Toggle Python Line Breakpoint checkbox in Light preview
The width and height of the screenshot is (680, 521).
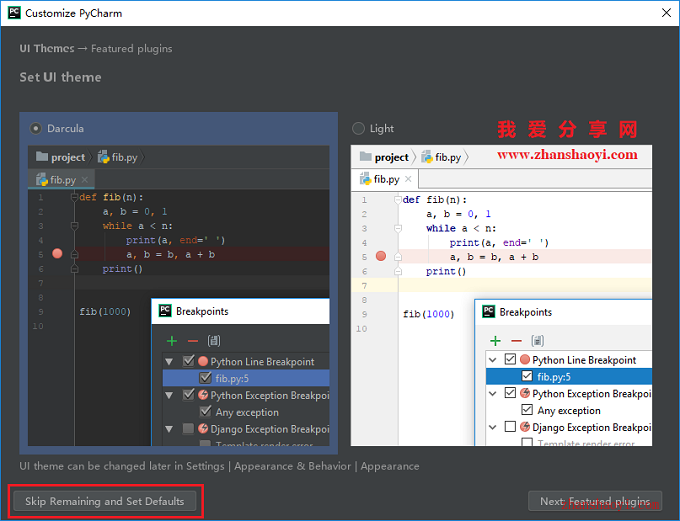click(510, 359)
